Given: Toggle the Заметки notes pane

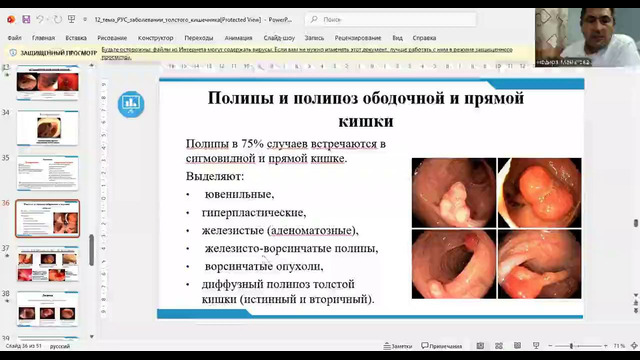Looking at the screenshot, I should [x=398, y=346].
